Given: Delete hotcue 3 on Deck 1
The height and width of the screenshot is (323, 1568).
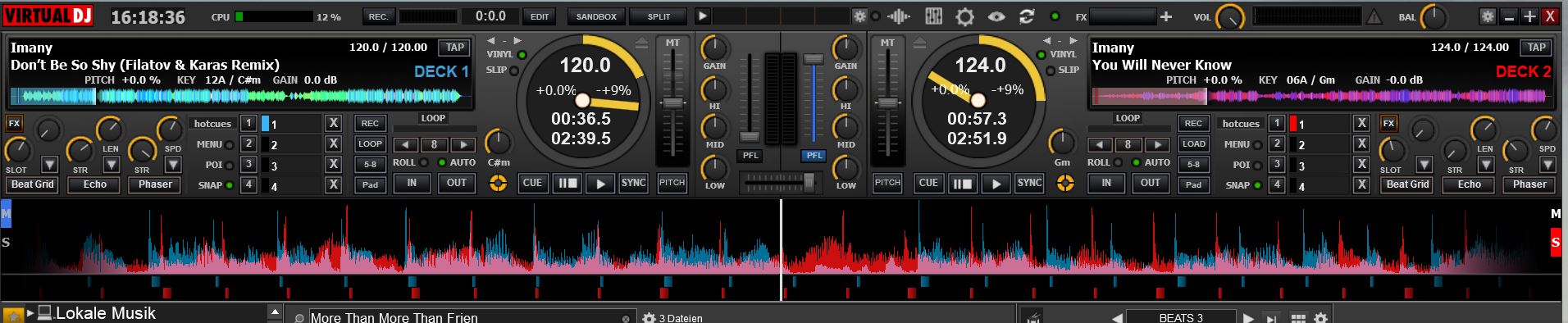Looking at the screenshot, I should [x=333, y=165].
